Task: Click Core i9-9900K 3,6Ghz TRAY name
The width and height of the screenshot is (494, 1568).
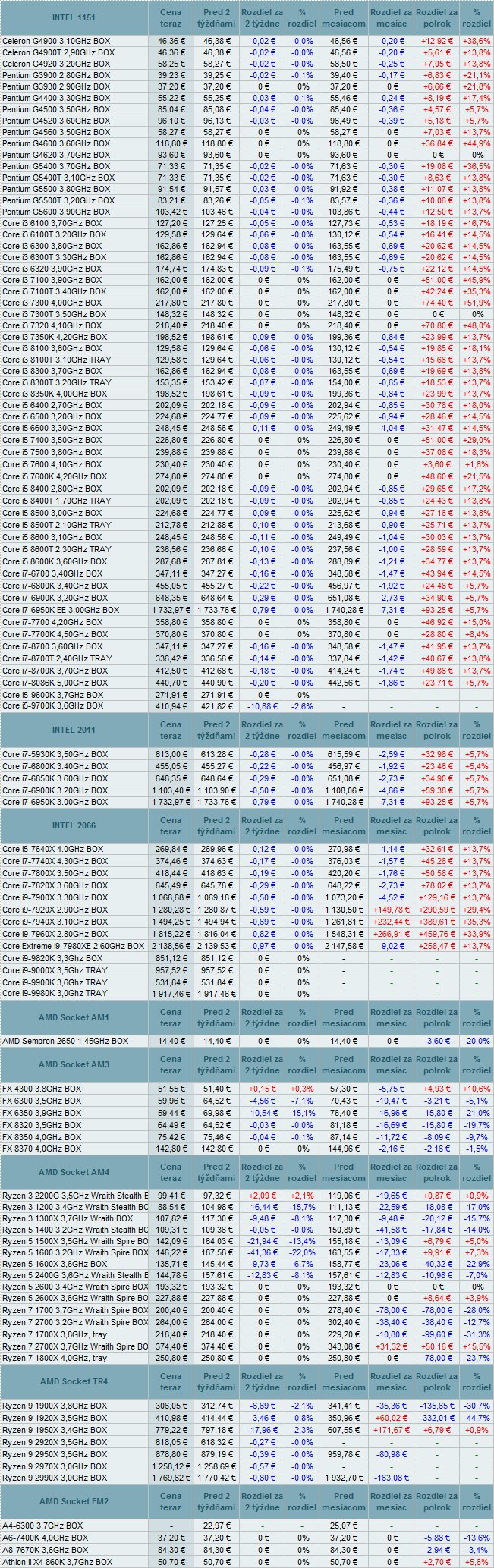Action: [x=55, y=982]
